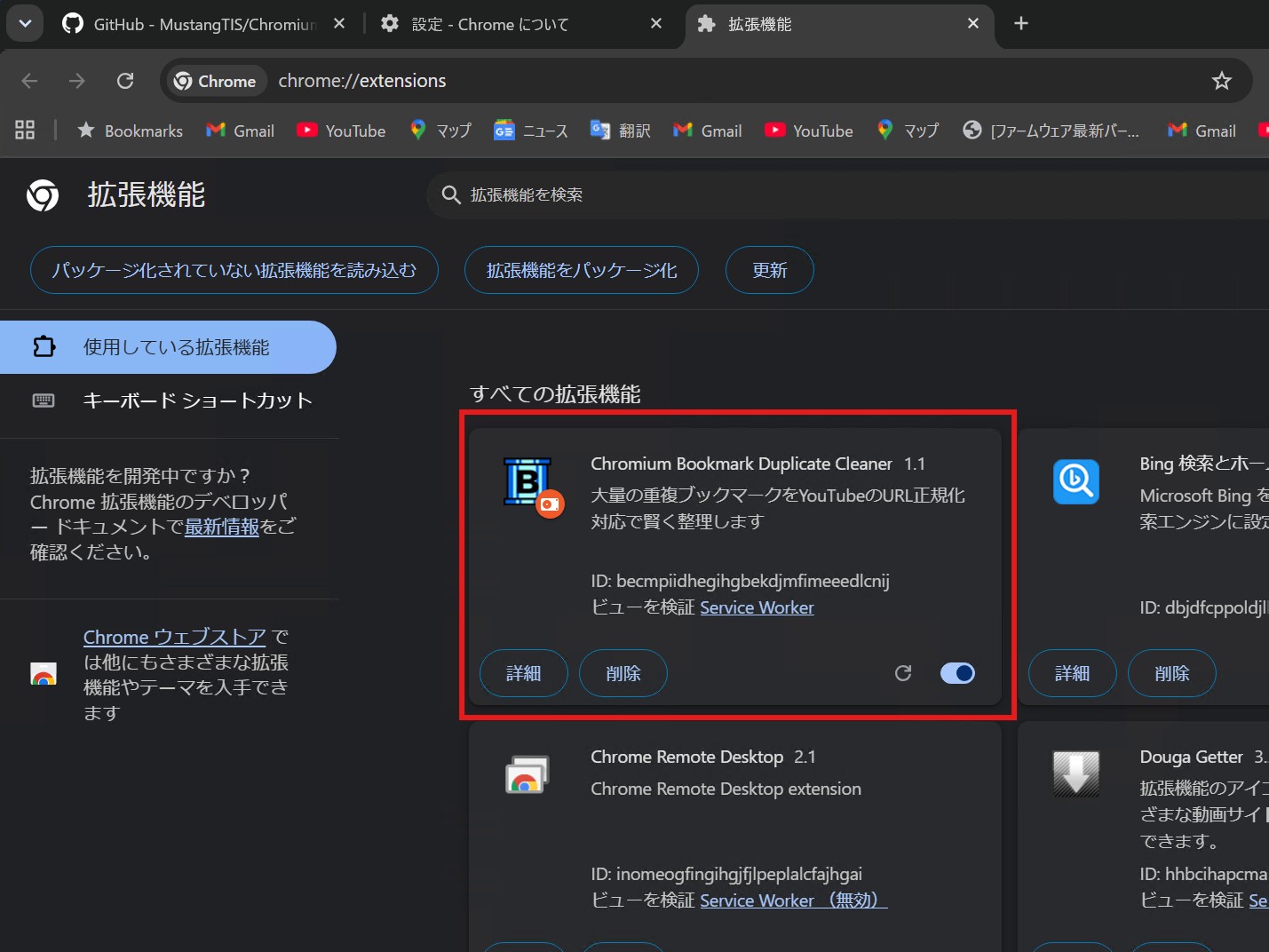Click ID: inomeogfingihgjfjlpeplalcfajhgai text
Image resolution: width=1269 pixels, height=952 pixels.
coord(726,874)
